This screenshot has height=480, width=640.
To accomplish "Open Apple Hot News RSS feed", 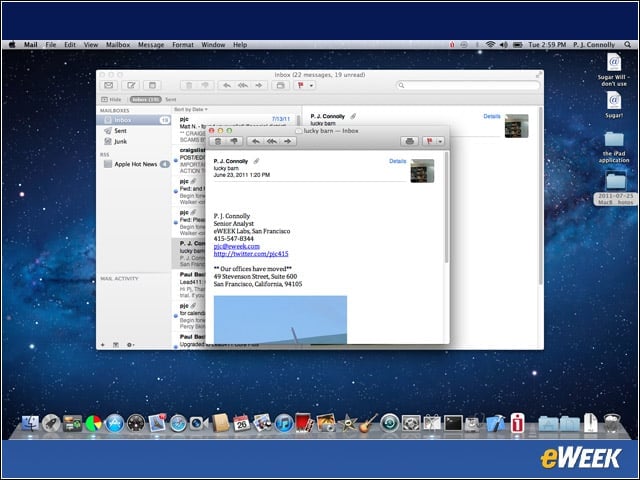I will point(134,164).
